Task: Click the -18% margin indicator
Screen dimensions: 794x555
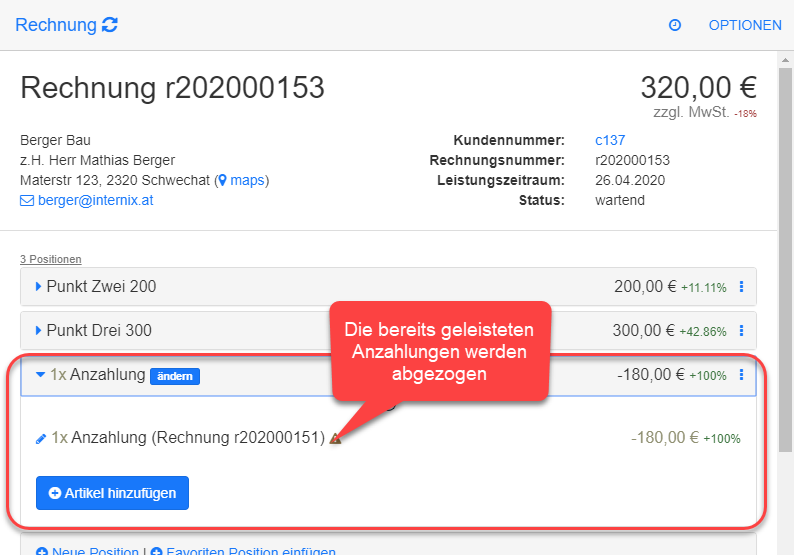Action: coord(745,114)
